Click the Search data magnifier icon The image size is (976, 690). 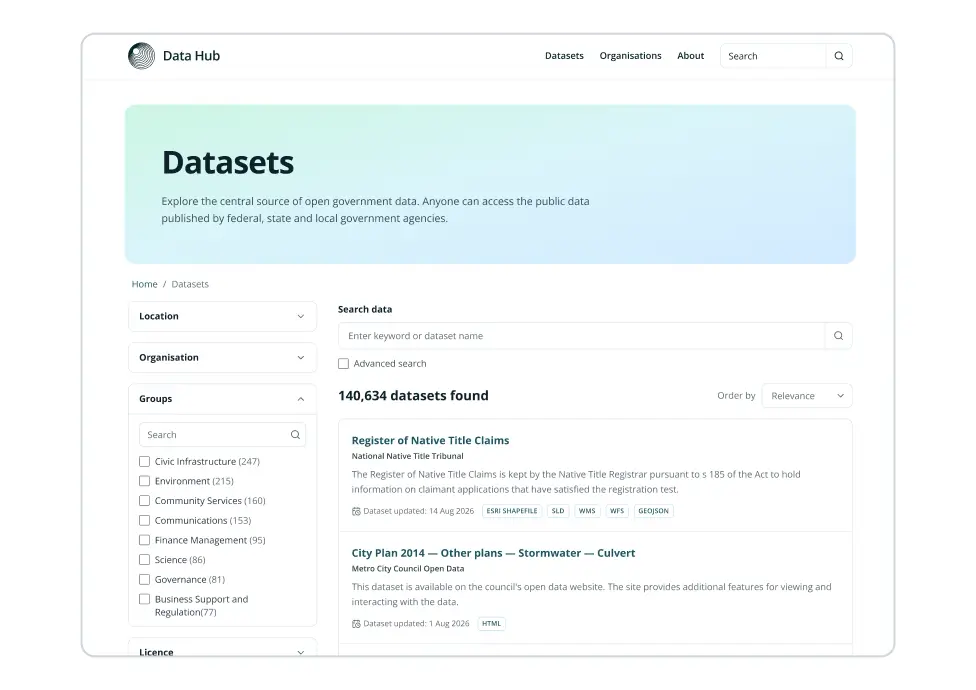838,336
